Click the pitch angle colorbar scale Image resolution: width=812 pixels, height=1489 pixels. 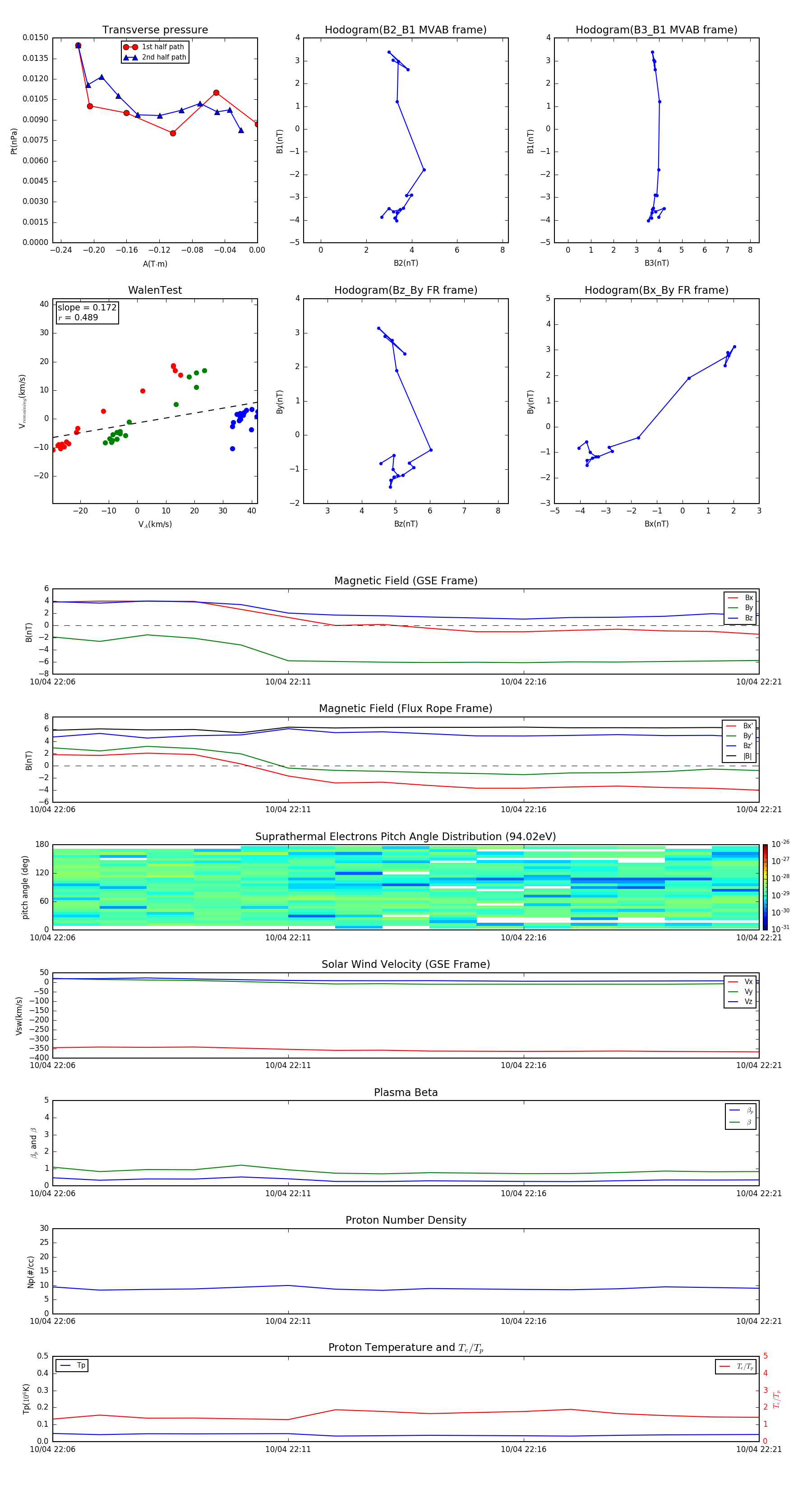pyautogui.click(x=765, y=887)
